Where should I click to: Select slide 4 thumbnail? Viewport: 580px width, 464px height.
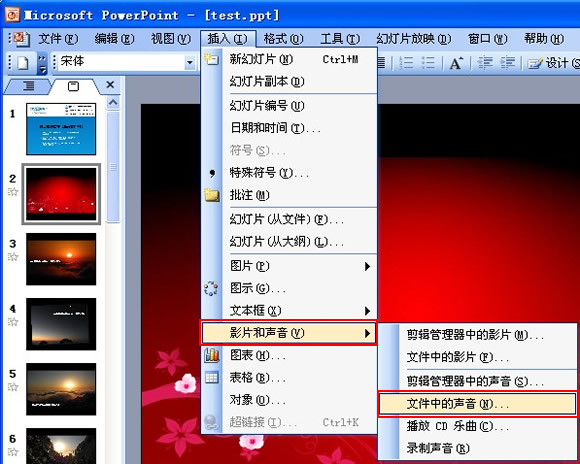click(x=61, y=324)
